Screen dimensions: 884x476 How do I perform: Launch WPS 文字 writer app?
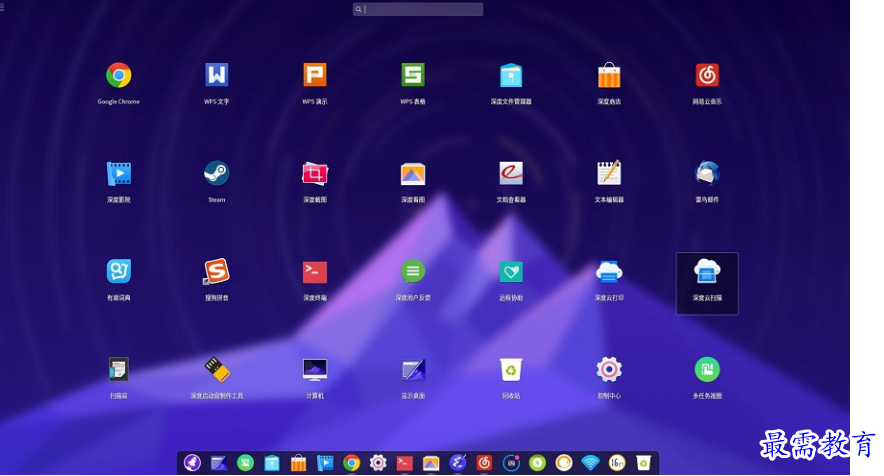click(216, 75)
